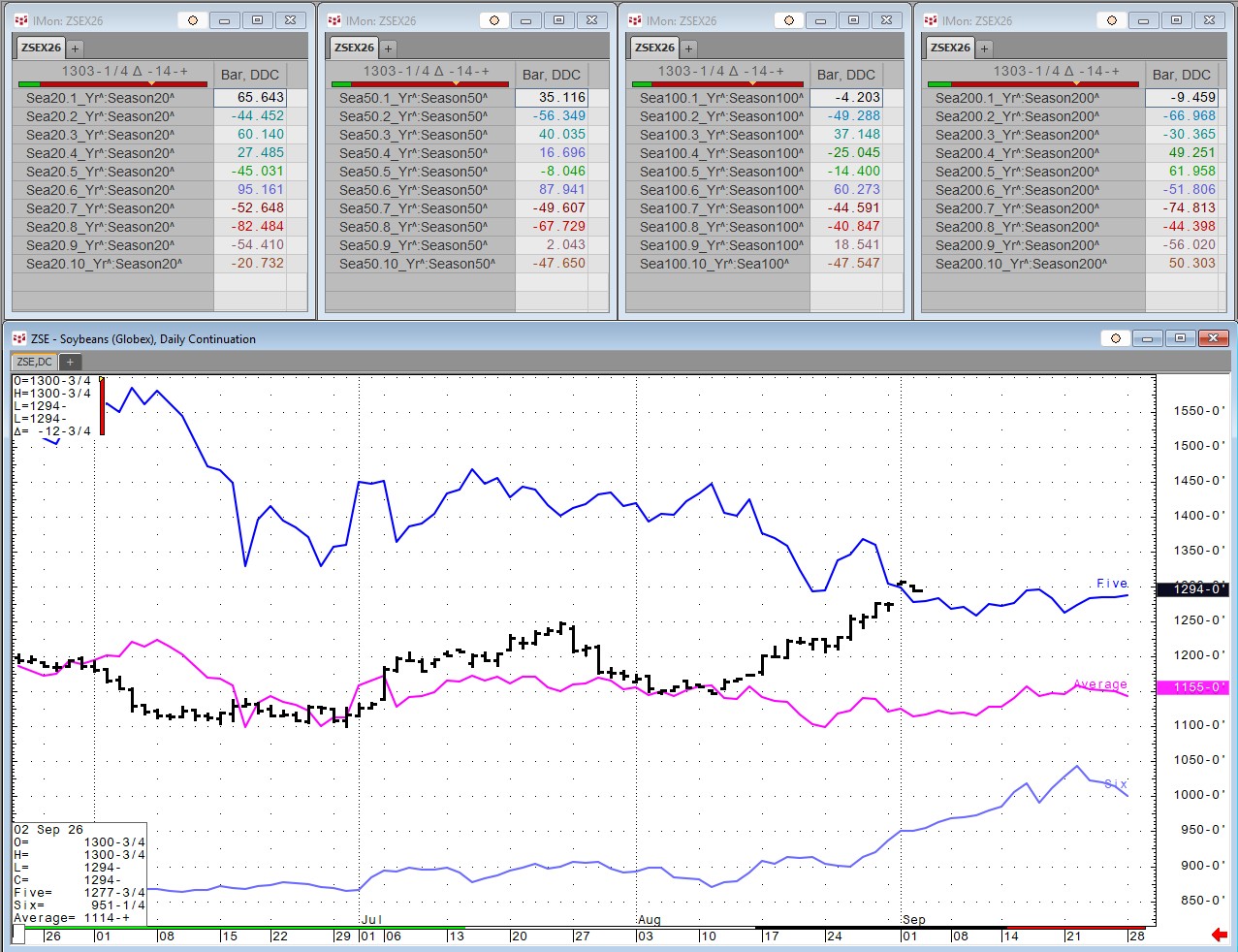Click the Jul month label on time axis
The image size is (1238, 952).
371,919
